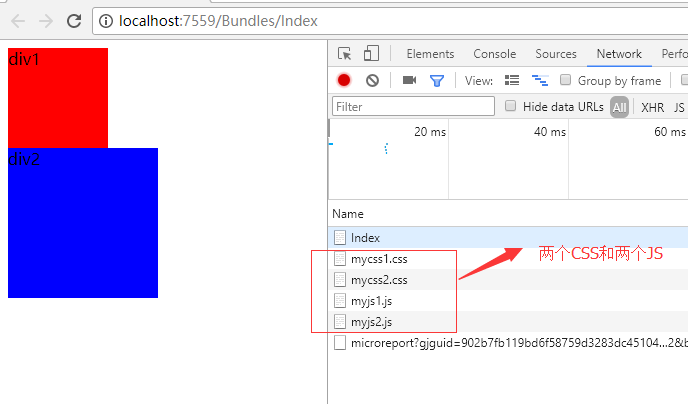Filter requests by JS
The width and height of the screenshot is (688, 404).
point(679,107)
